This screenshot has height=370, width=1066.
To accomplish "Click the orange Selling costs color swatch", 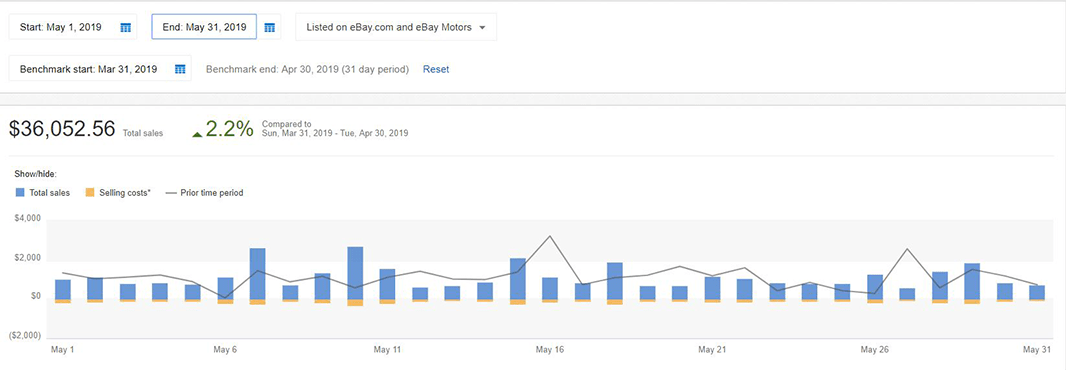I will click(x=89, y=193).
